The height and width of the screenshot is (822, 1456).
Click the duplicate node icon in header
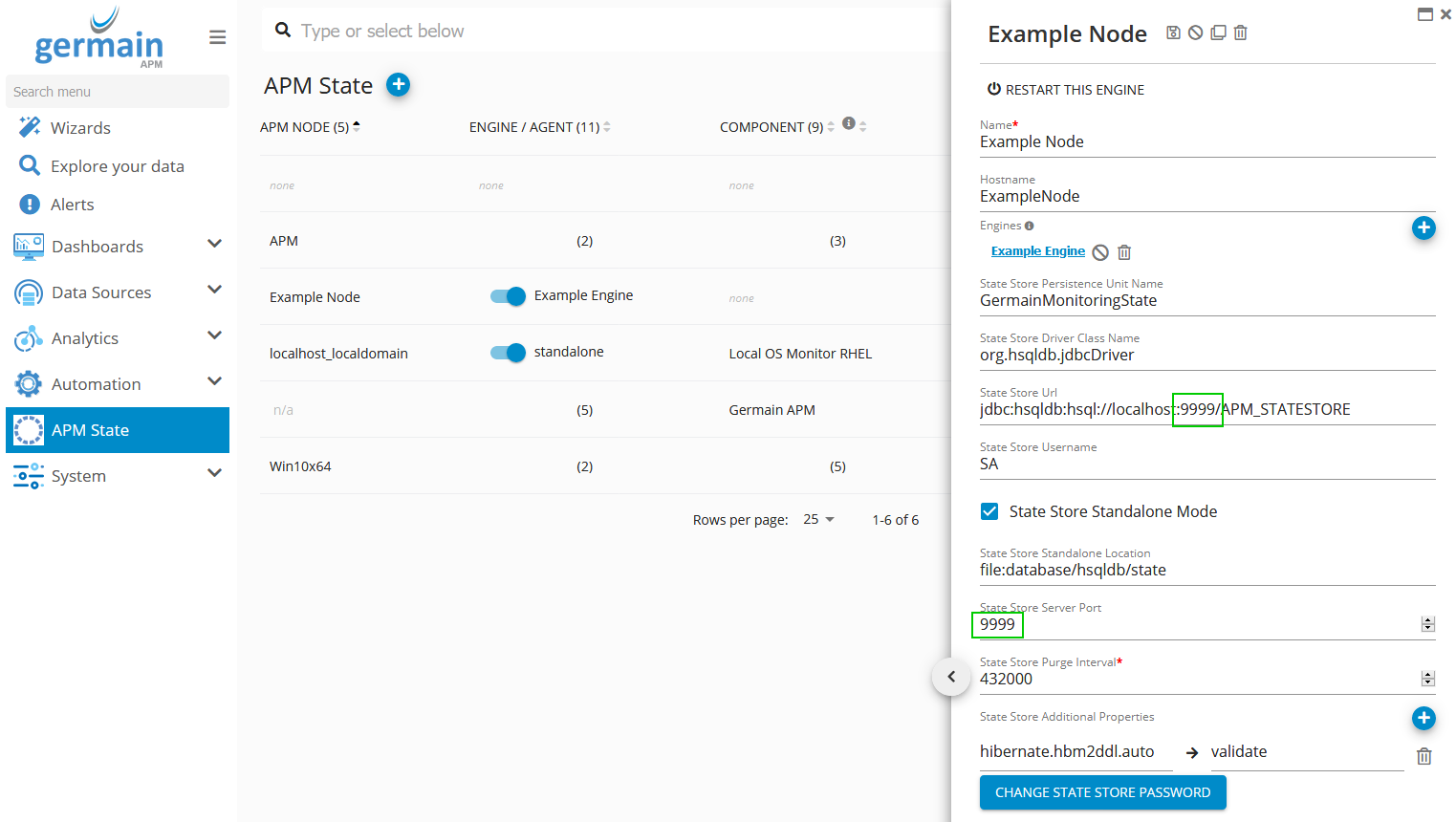tap(1218, 32)
